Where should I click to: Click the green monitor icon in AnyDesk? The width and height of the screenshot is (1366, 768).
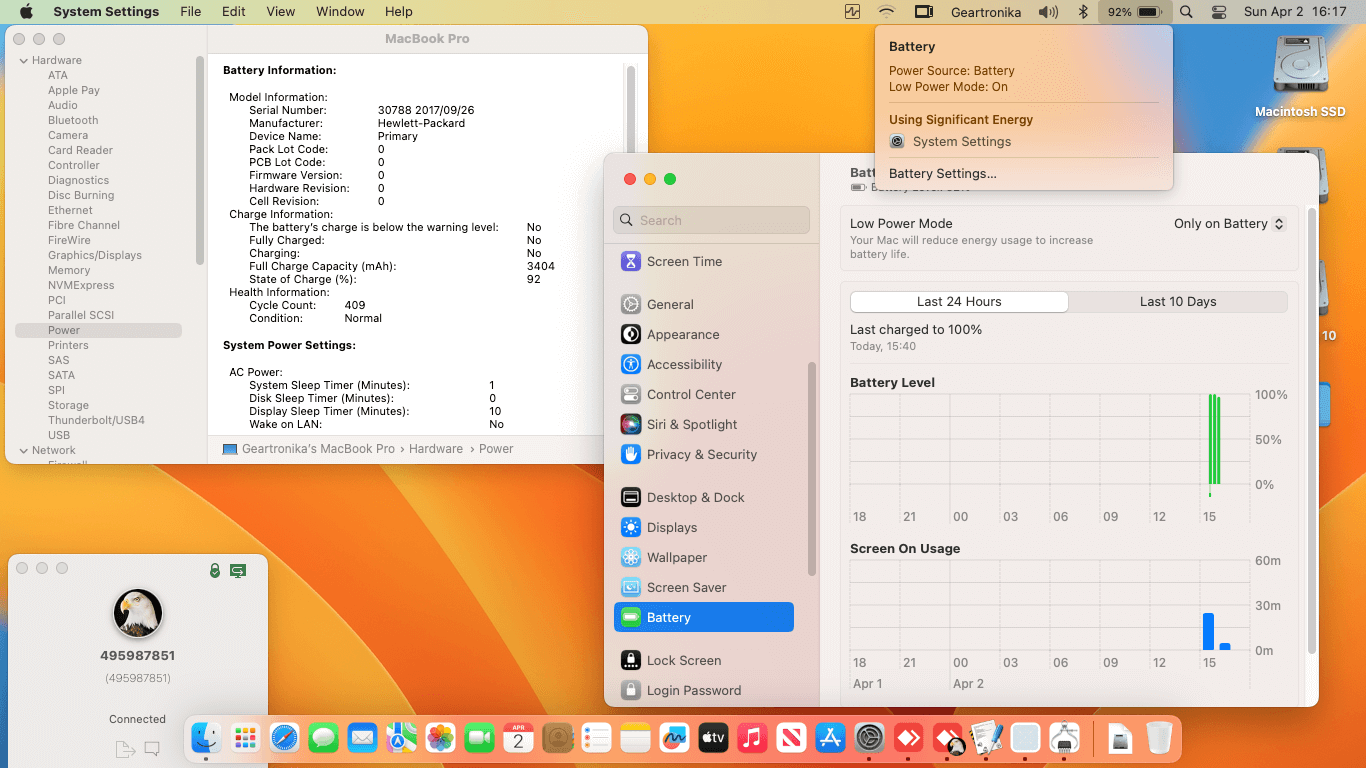[x=238, y=570]
